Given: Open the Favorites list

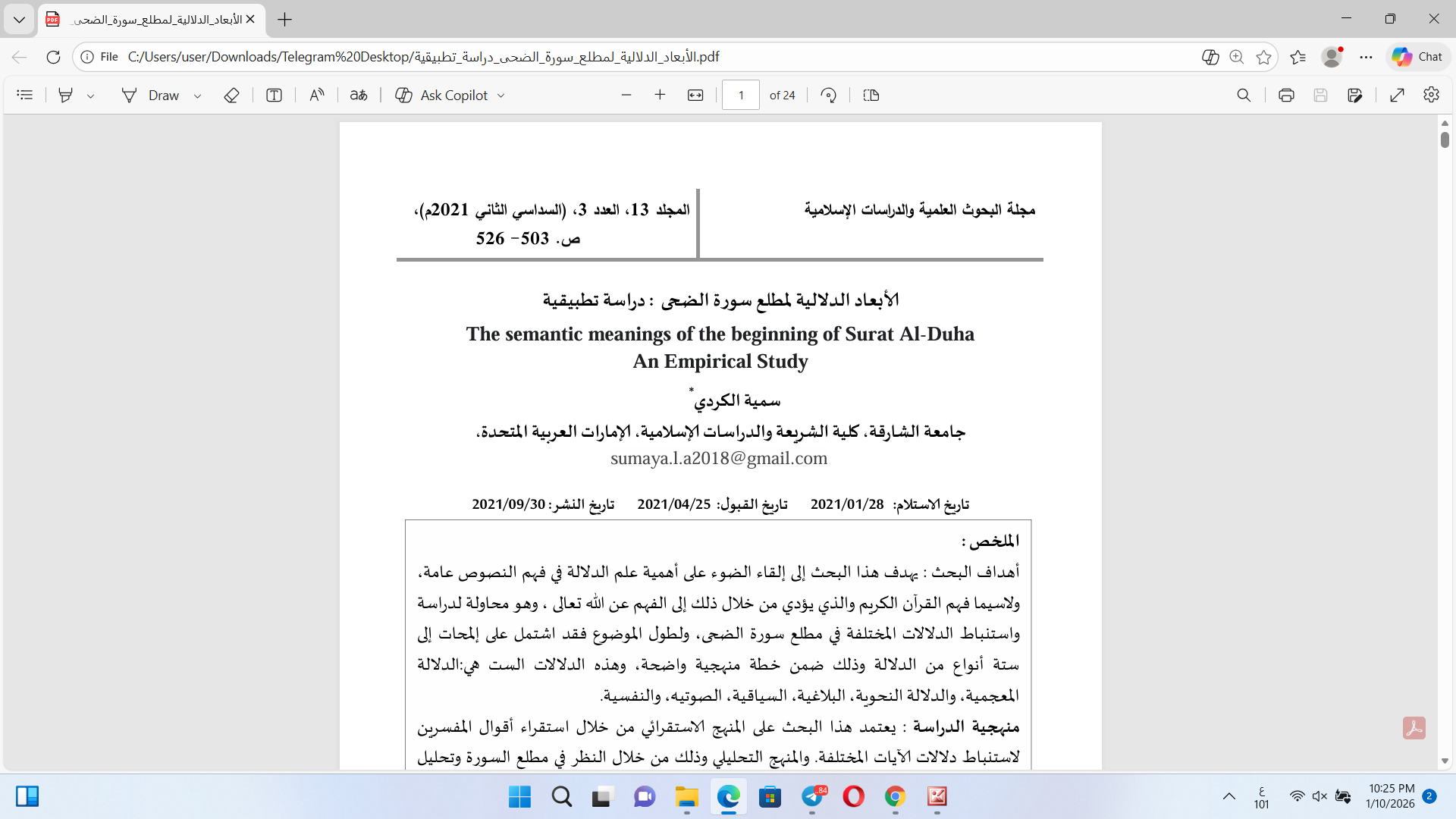Looking at the screenshot, I should [x=1298, y=57].
